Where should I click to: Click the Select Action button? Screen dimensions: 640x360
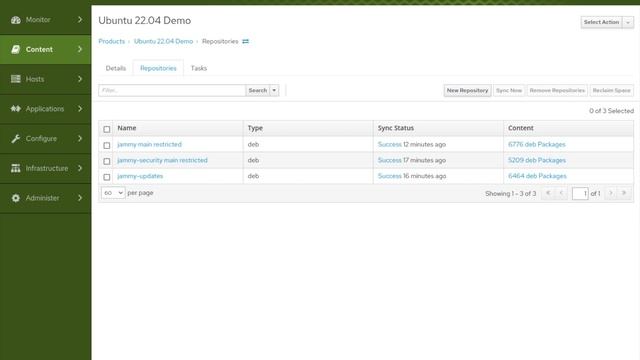[602, 22]
